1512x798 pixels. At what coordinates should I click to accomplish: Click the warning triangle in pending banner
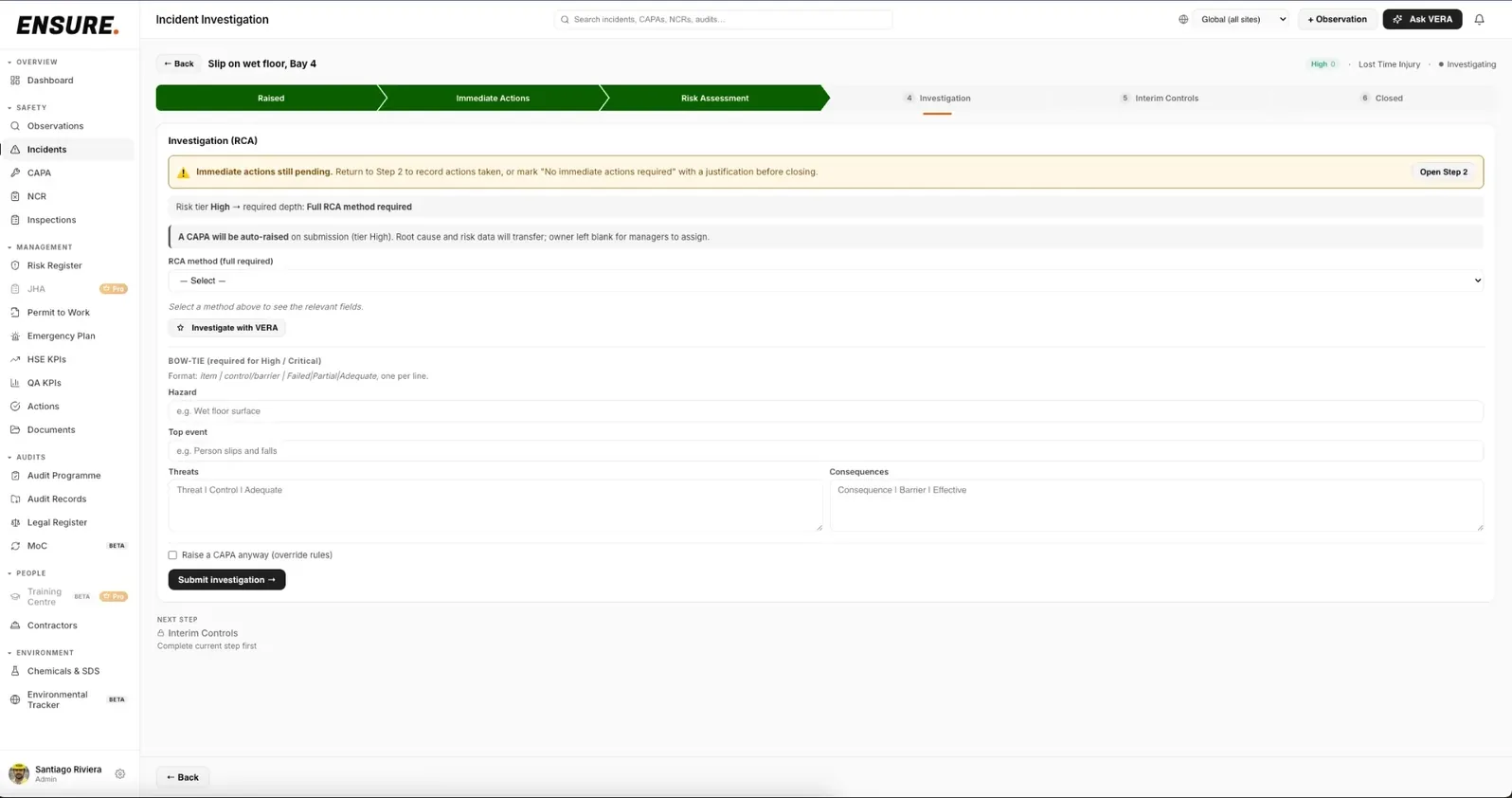183,172
